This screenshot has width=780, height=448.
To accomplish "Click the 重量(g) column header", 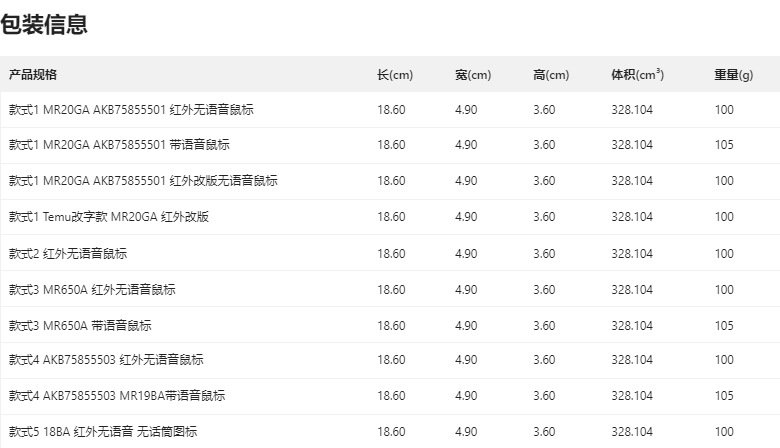I will click(x=733, y=75).
